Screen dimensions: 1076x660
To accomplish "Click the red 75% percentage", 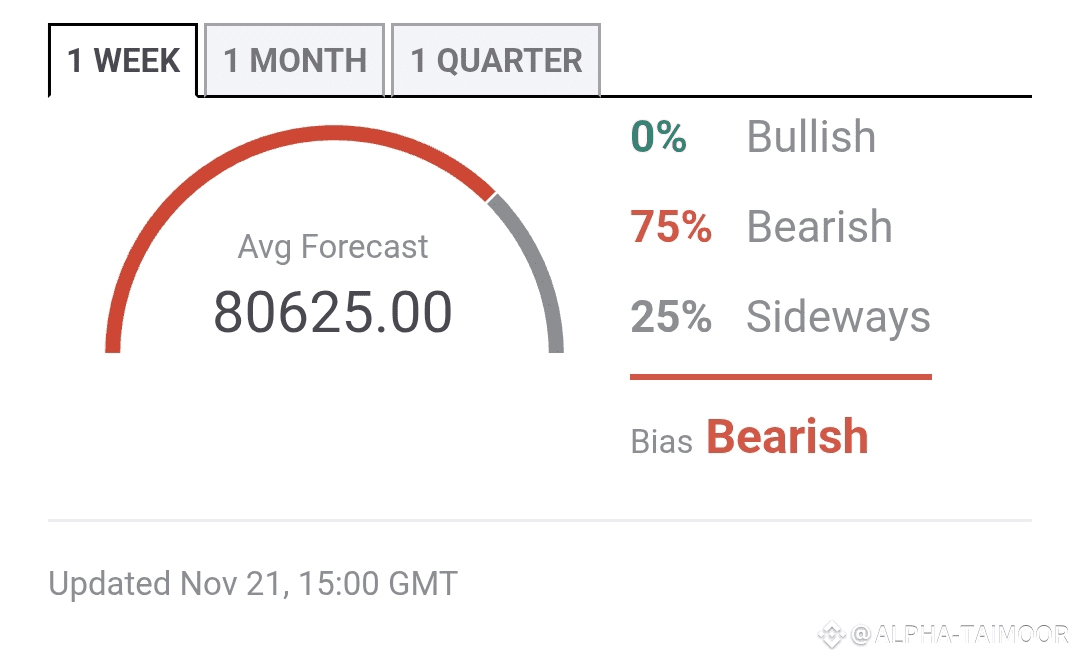I will [x=671, y=227].
